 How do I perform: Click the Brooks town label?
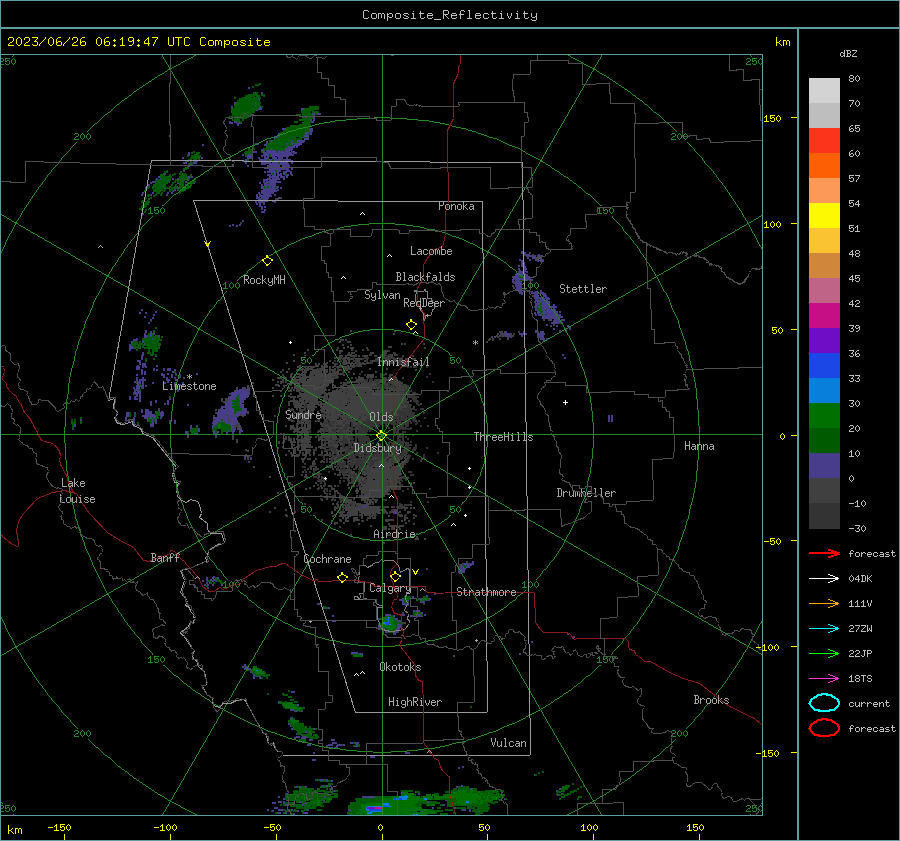coord(711,700)
